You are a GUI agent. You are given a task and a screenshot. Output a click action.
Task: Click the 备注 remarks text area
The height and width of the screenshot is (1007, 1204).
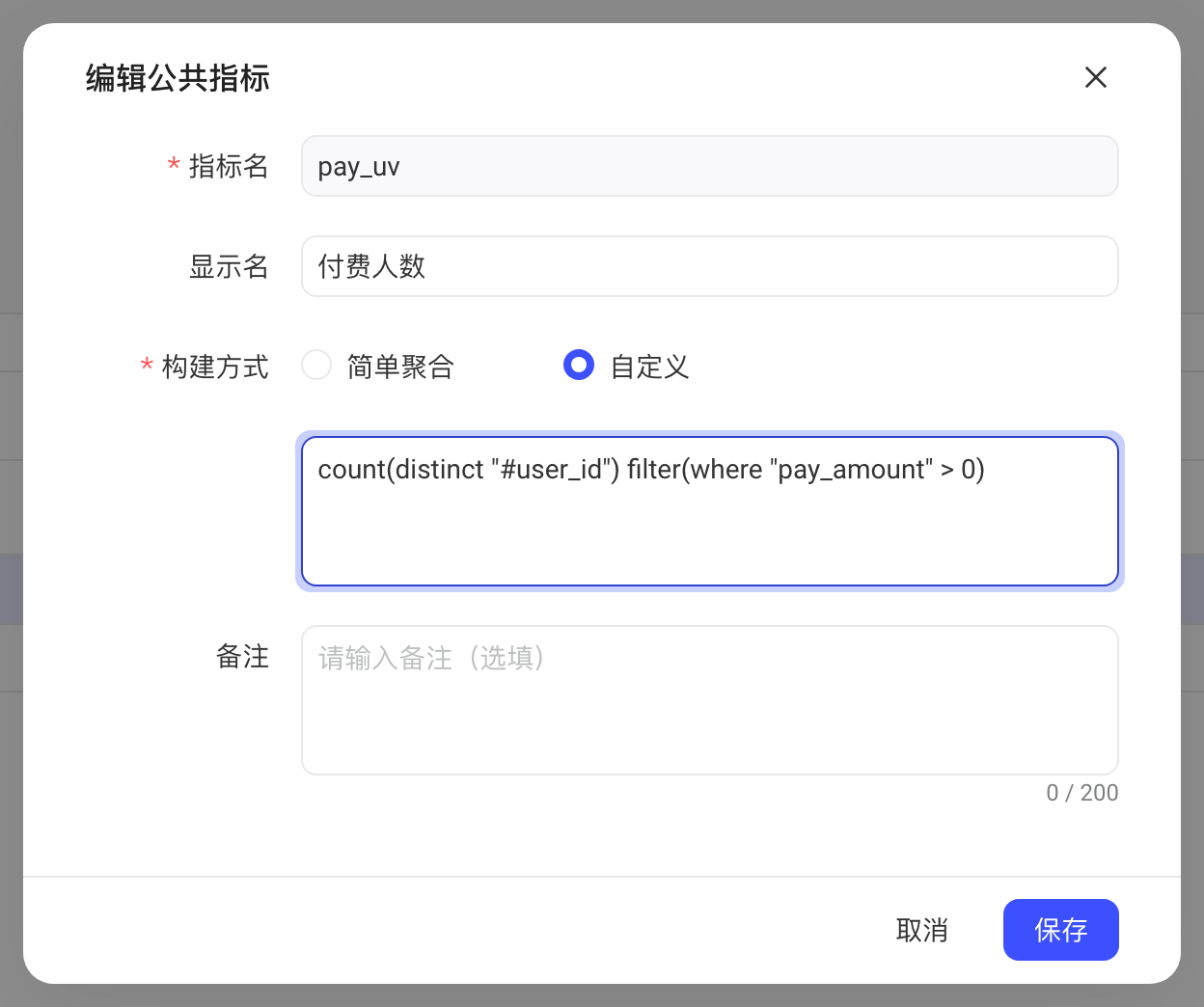coord(709,700)
